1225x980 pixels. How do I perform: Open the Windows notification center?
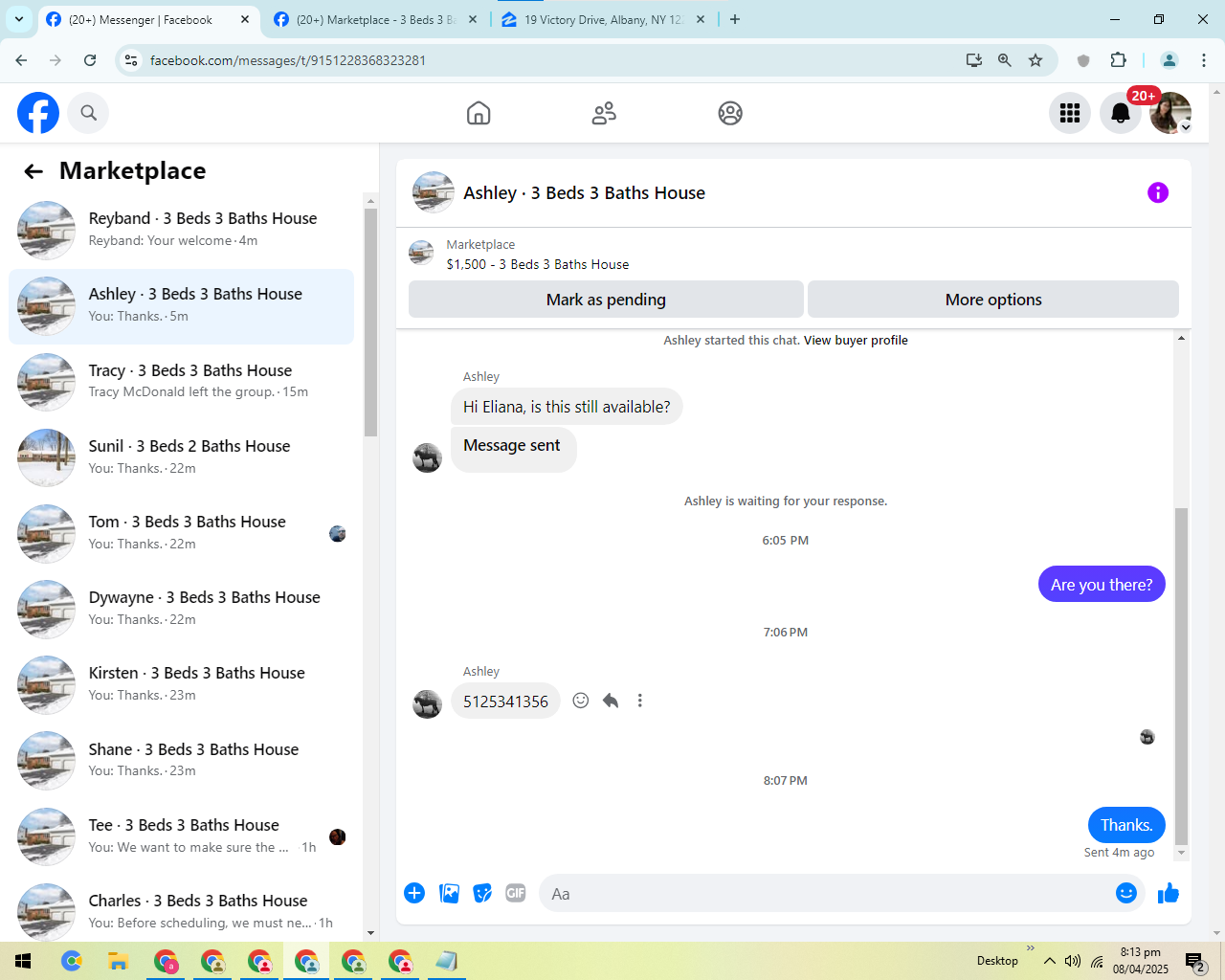(1195, 961)
